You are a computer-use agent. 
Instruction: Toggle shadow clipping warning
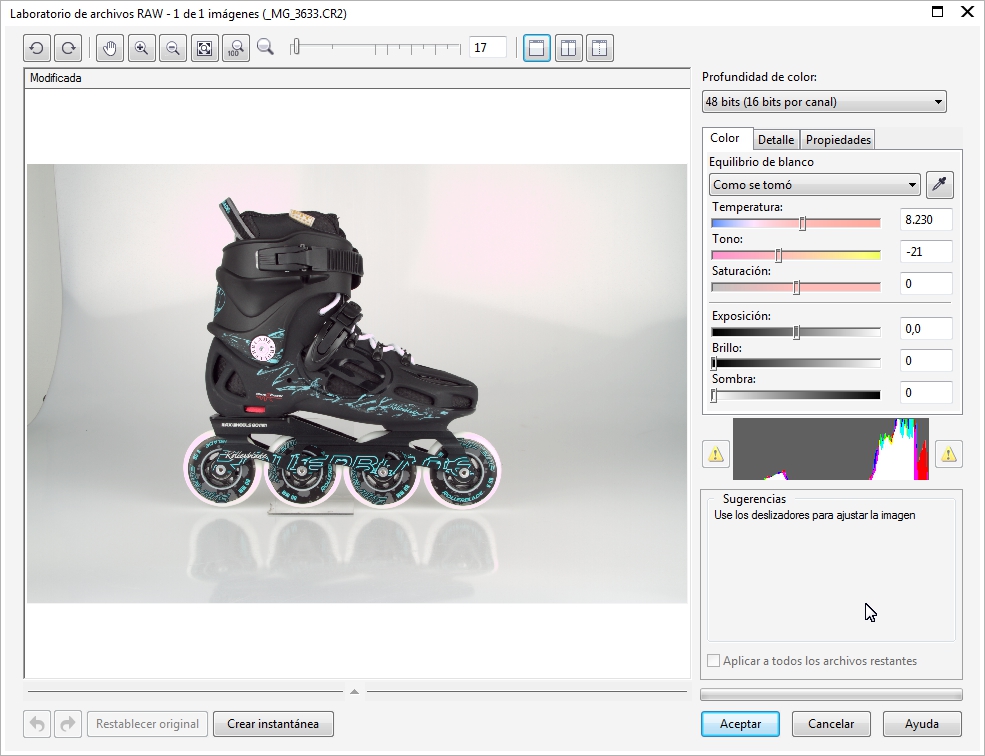(716, 454)
